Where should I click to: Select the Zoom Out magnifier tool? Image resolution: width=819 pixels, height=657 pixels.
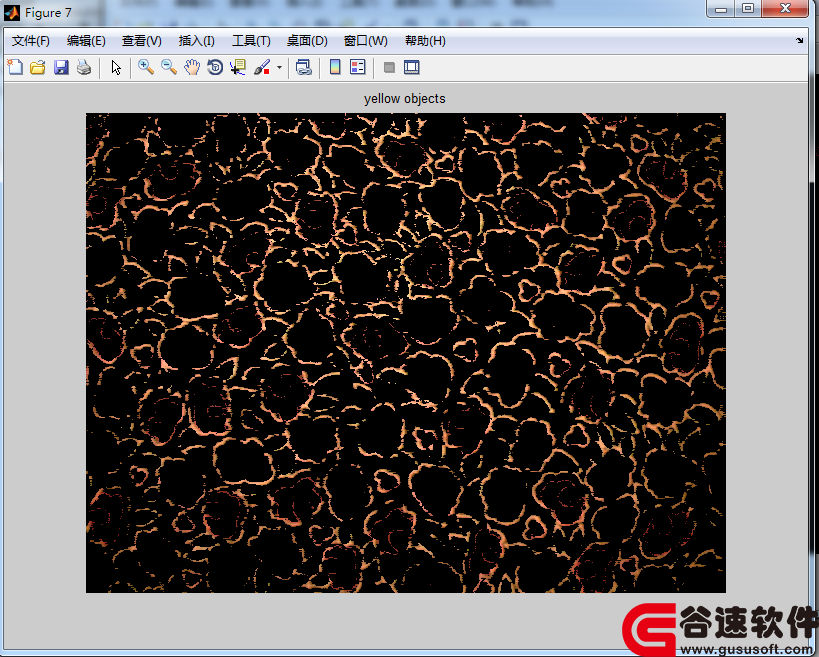pos(169,67)
